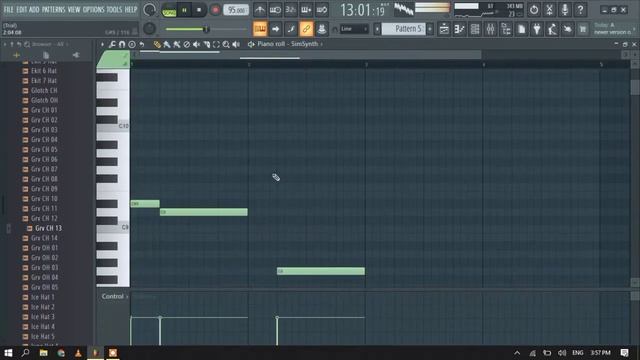Choose the Select marquee tool
The width and height of the screenshot is (640, 360).
(216, 44)
